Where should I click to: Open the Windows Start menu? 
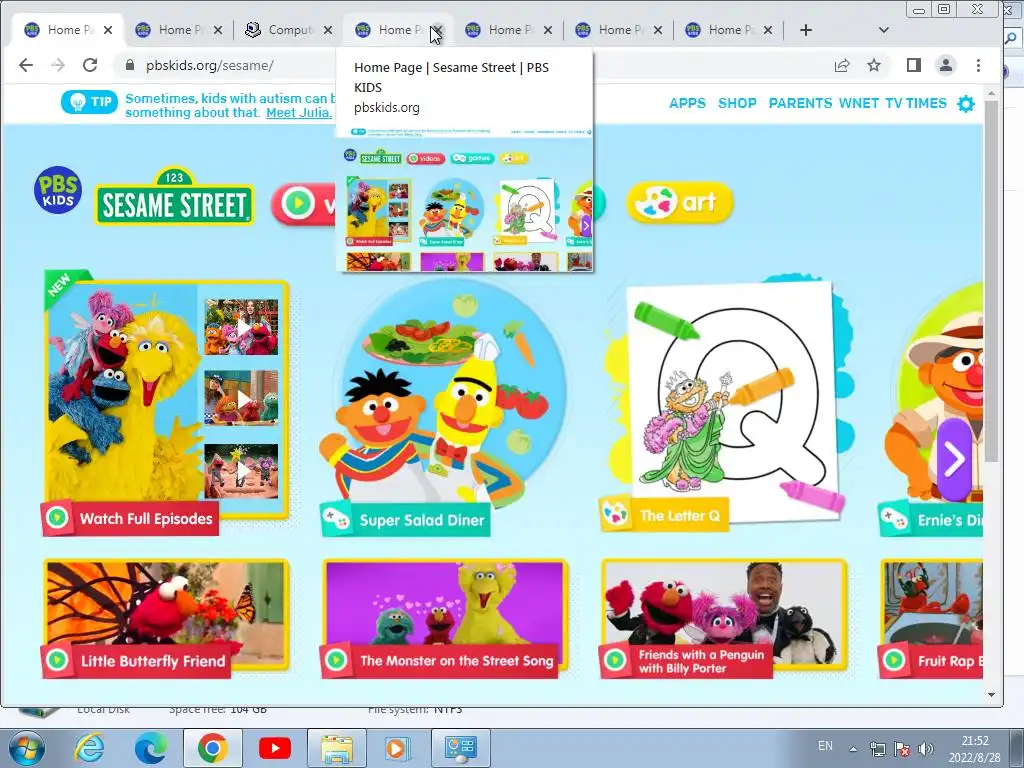[25, 748]
